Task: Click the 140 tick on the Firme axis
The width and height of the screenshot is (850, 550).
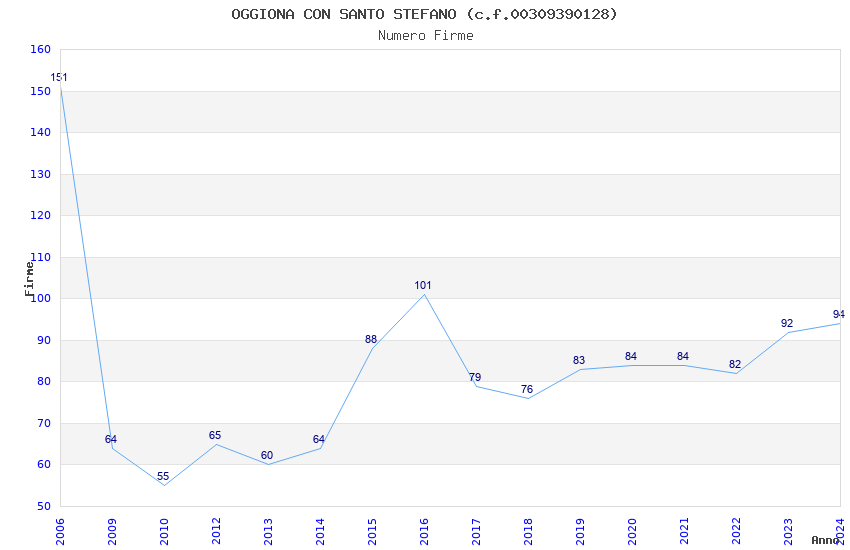Action: [41, 132]
